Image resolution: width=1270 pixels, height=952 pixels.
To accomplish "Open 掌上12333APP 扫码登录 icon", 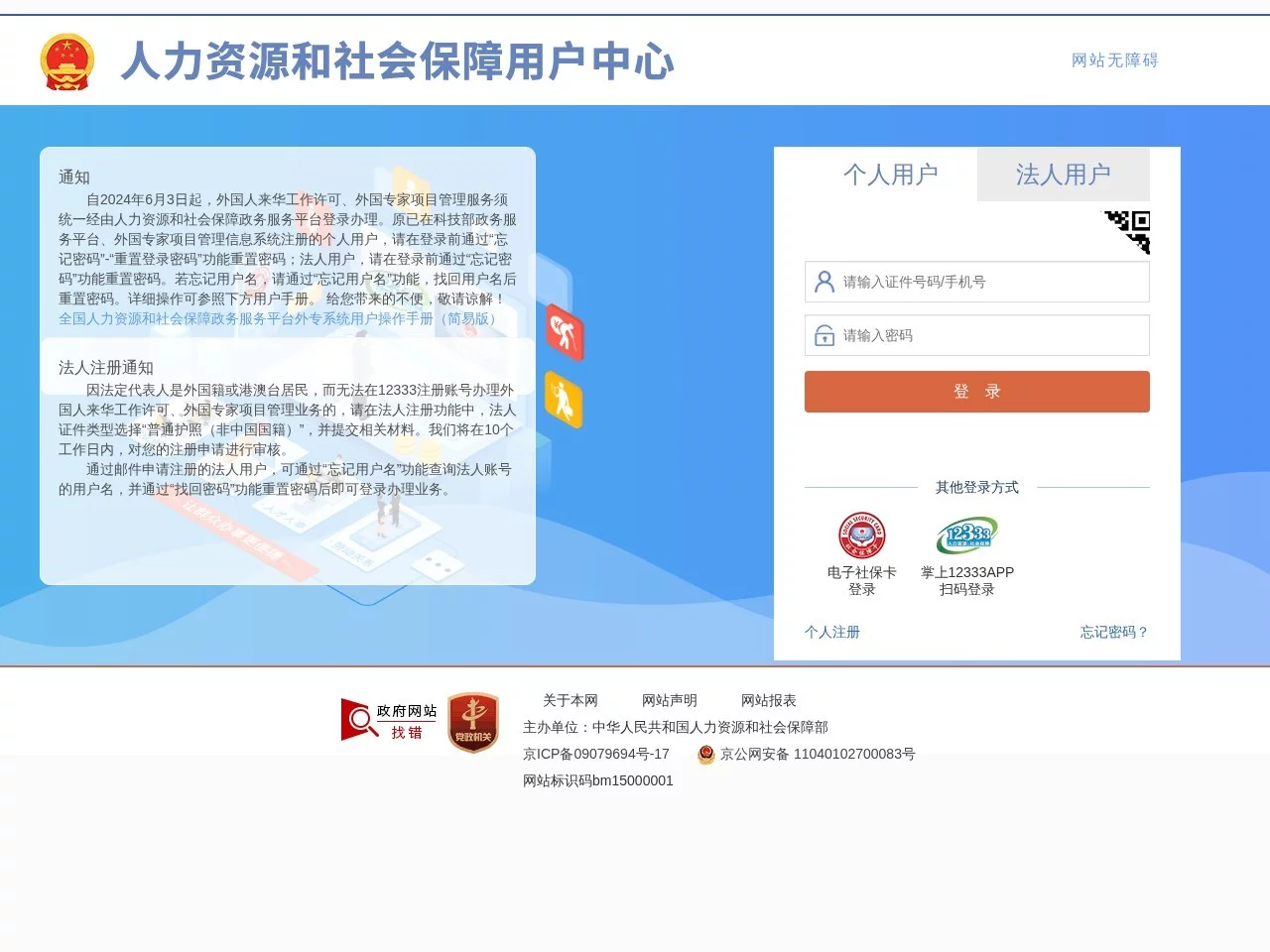I will pyautogui.click(x=965, y=535).
